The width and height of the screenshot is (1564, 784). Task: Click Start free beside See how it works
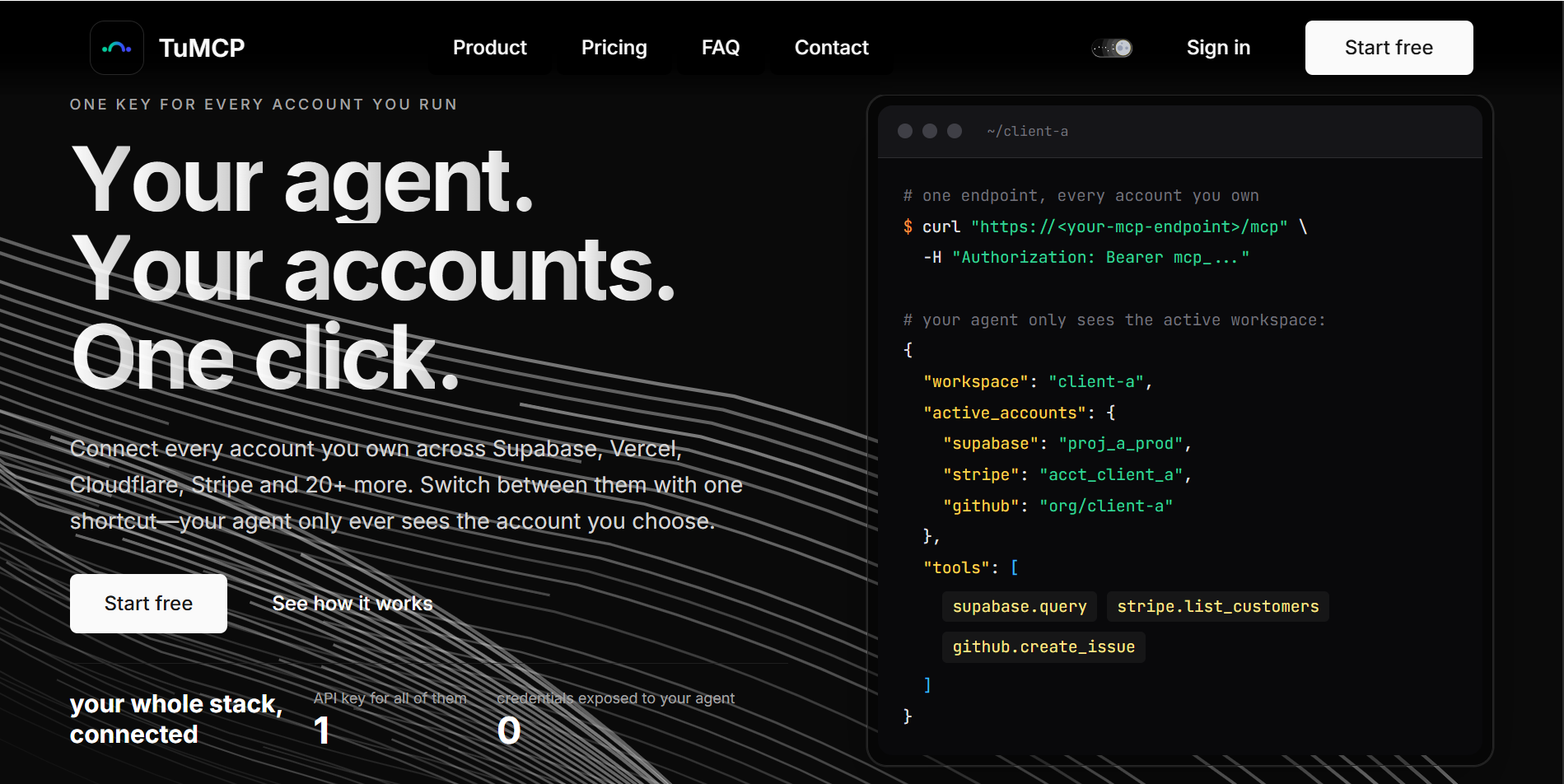[x=148, y=604]
